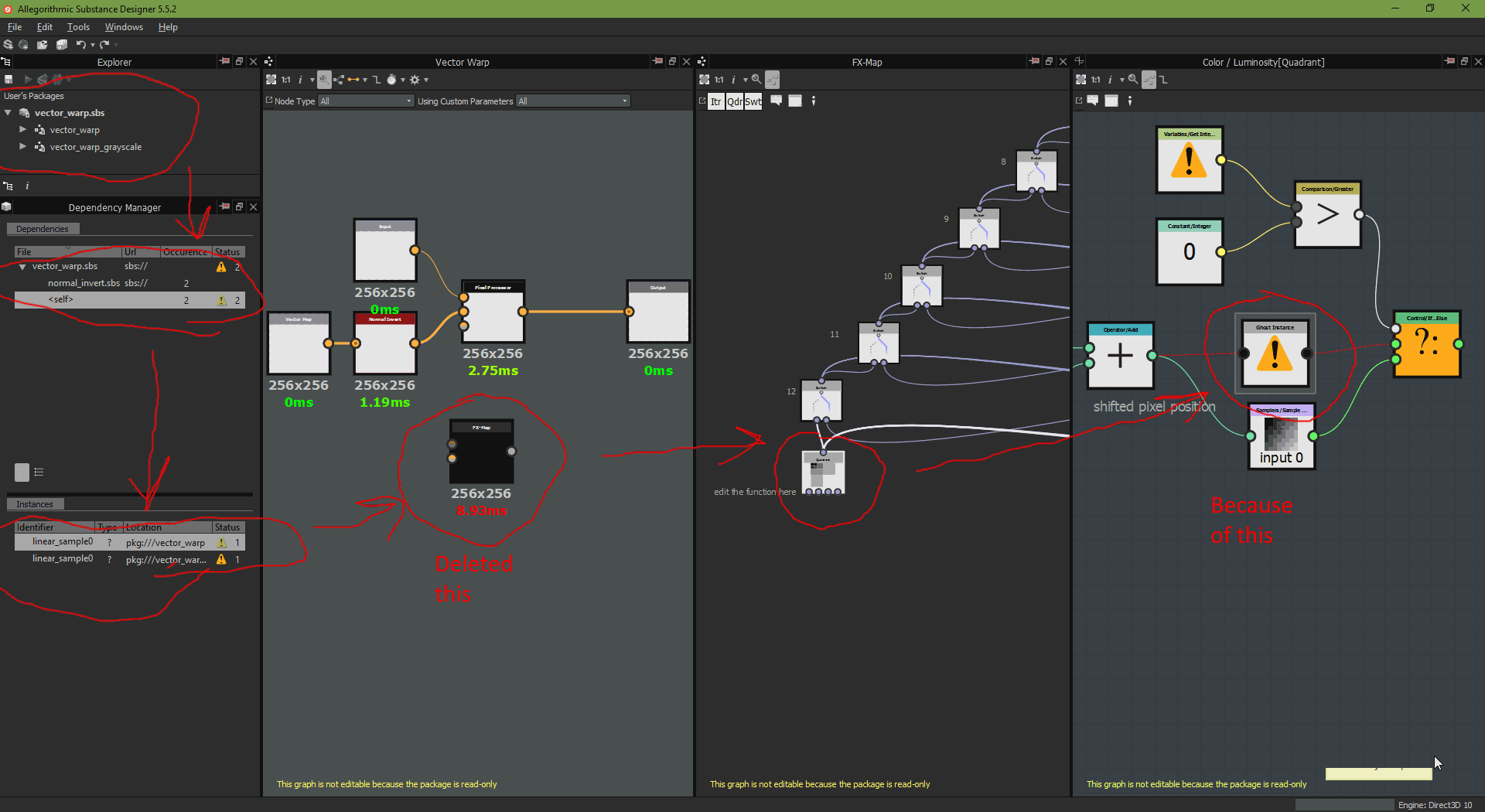Select the <self> dependency row
The image size is (1485, 812).
[x=130, y=300]
